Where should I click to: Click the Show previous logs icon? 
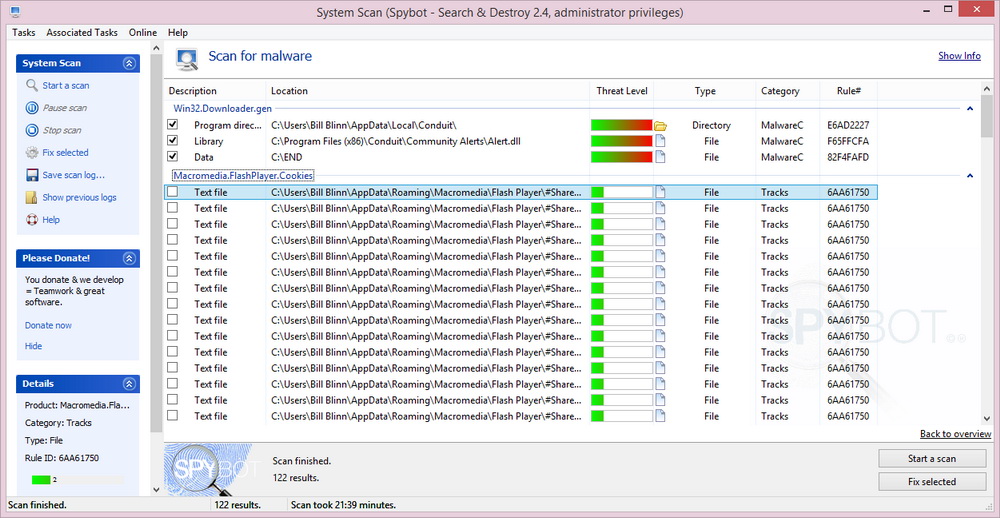click(x=32, y=197)
